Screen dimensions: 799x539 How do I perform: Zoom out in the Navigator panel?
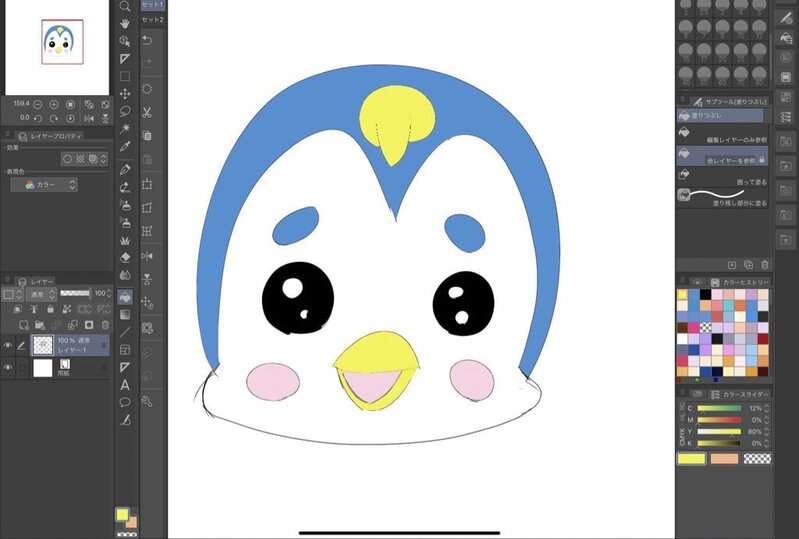(x=38, y=104)
